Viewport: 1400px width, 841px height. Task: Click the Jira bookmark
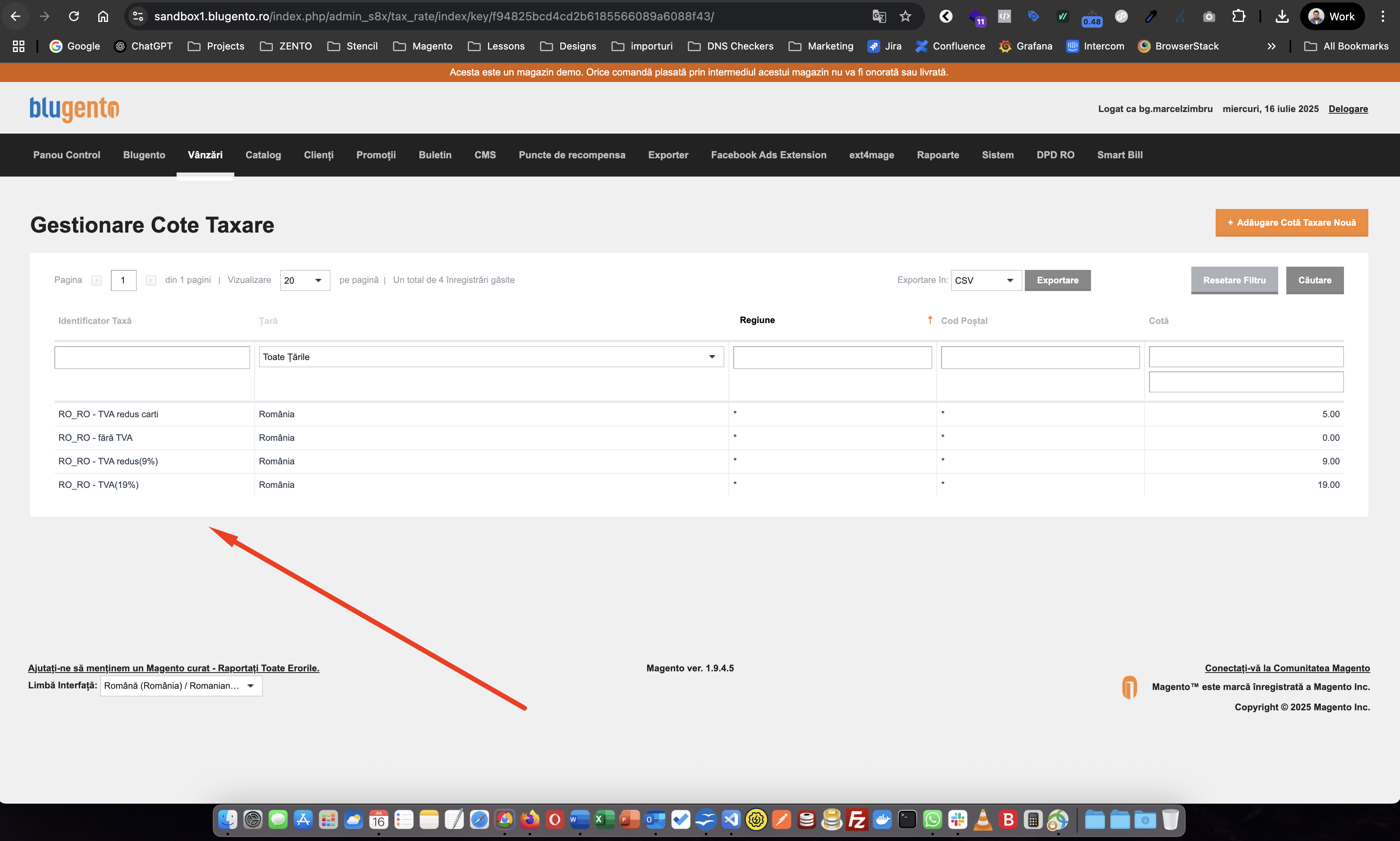[884, 46]
